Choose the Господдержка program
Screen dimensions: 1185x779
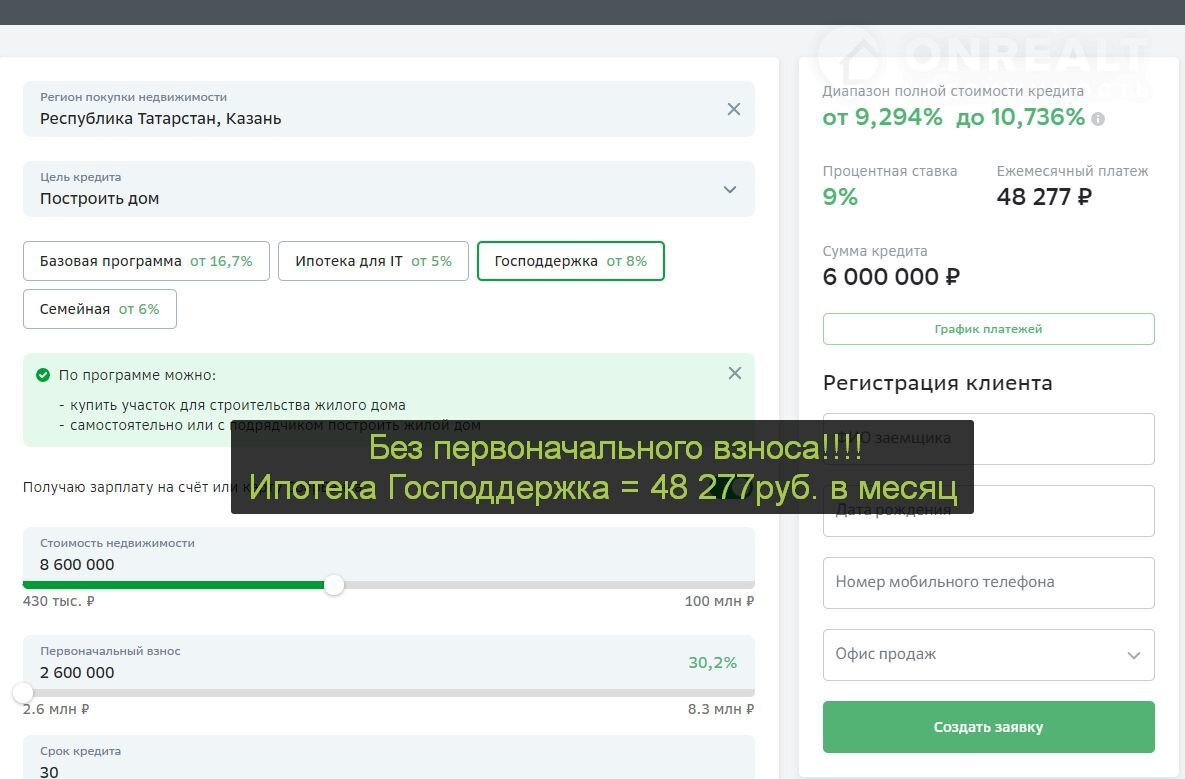[570, 261]
